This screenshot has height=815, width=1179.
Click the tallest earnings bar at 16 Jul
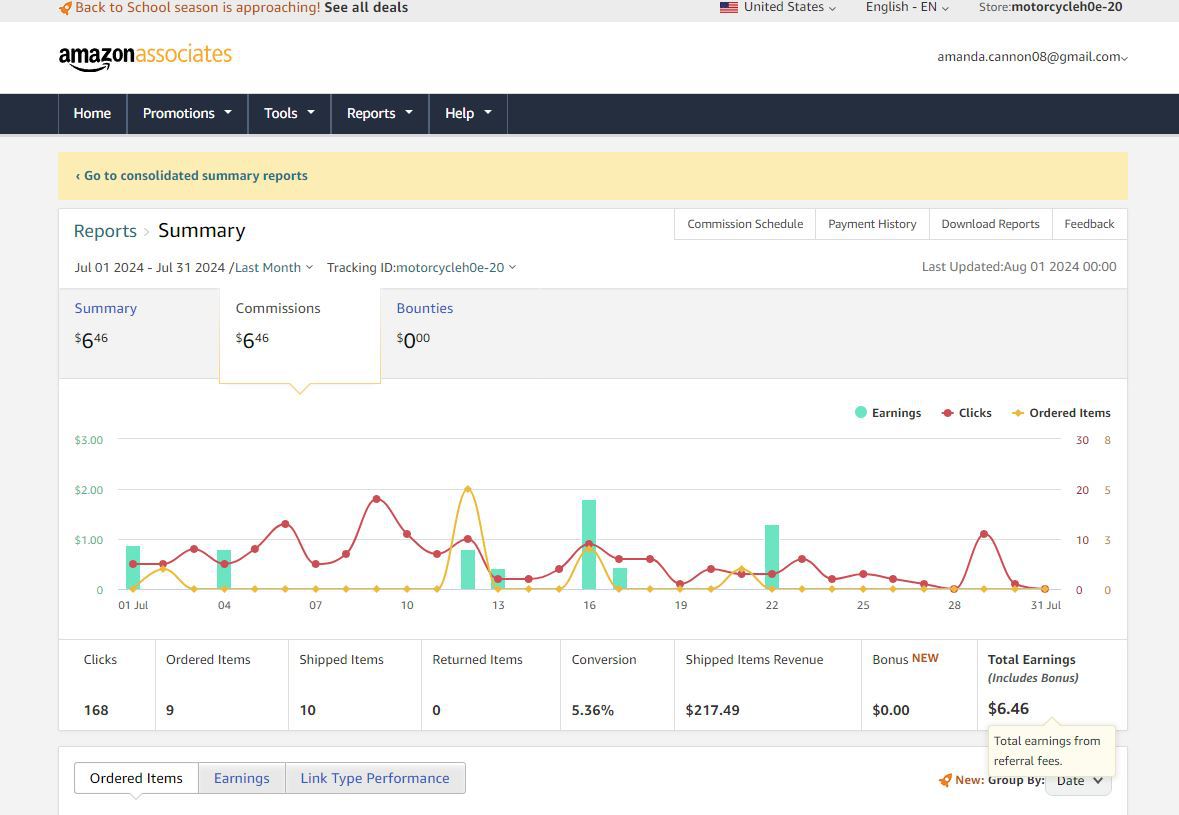click(589, 544)
